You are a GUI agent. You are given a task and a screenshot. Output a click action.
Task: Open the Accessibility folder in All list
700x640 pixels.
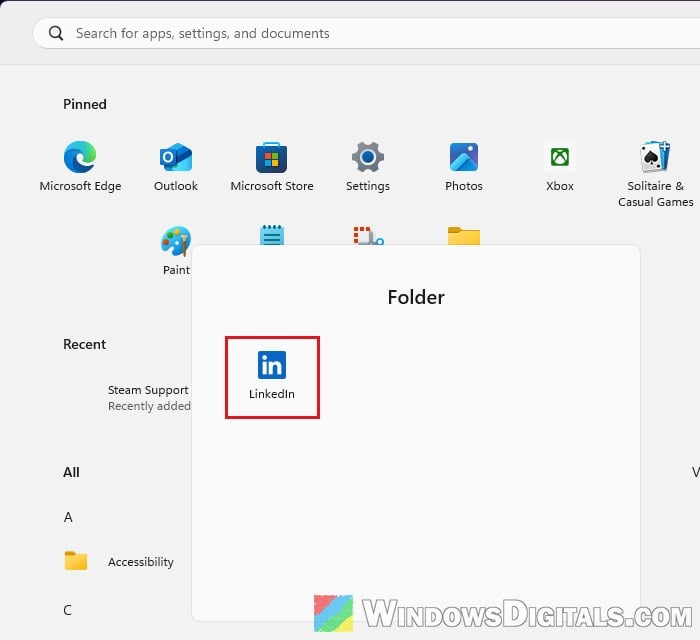click(119, 561)
